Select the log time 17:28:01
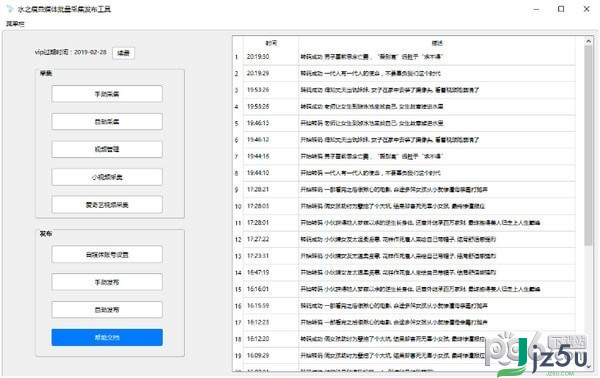The height and width of the screenshot is (378, 600). pos(258,222)
